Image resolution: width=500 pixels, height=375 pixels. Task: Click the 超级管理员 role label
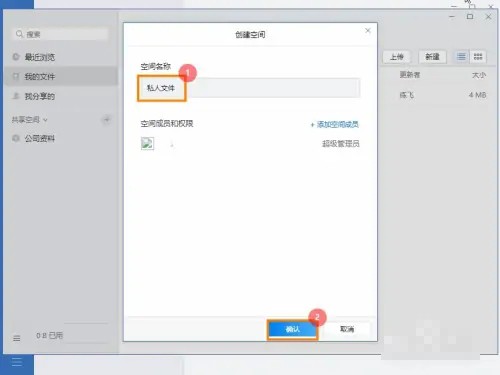(341, 144)
